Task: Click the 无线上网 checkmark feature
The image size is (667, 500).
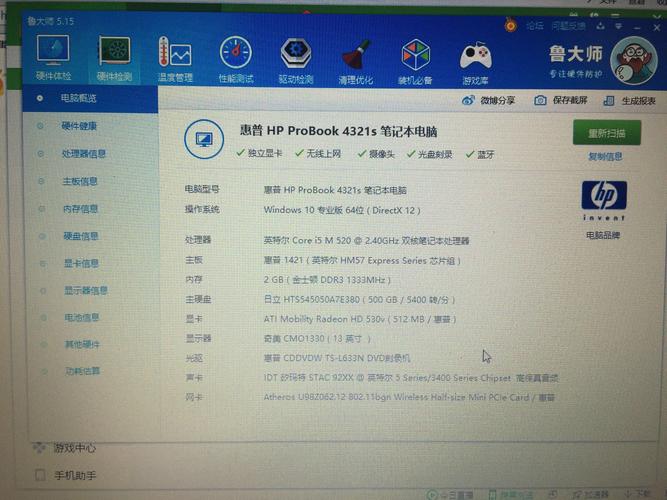Action: pyautogui.click(x=318, y=154)
